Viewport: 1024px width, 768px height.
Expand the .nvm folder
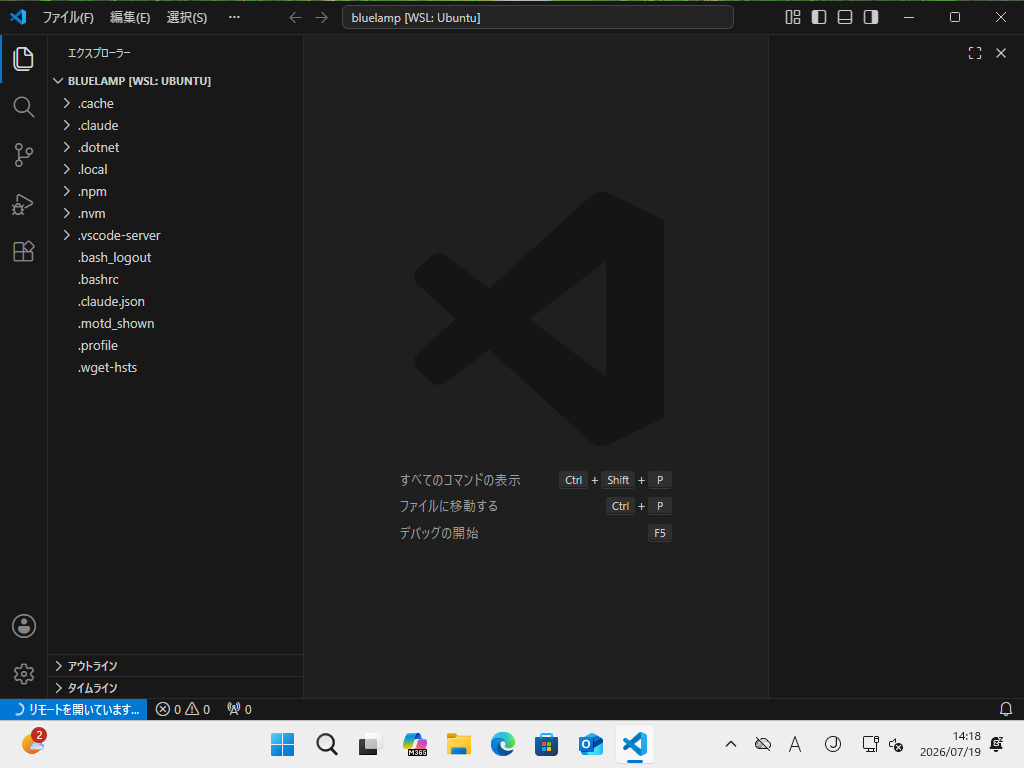pos(175,214)
